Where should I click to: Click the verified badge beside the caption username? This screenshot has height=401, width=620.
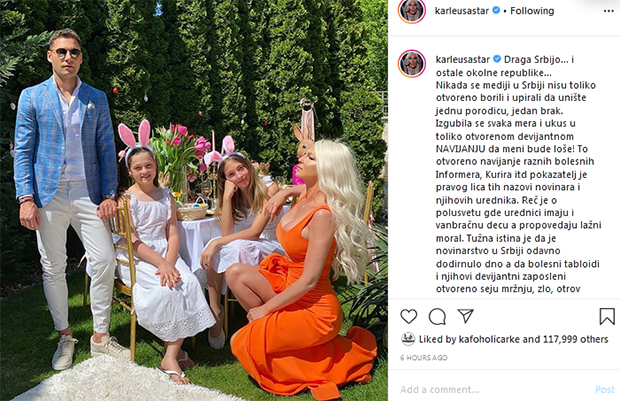497,60
